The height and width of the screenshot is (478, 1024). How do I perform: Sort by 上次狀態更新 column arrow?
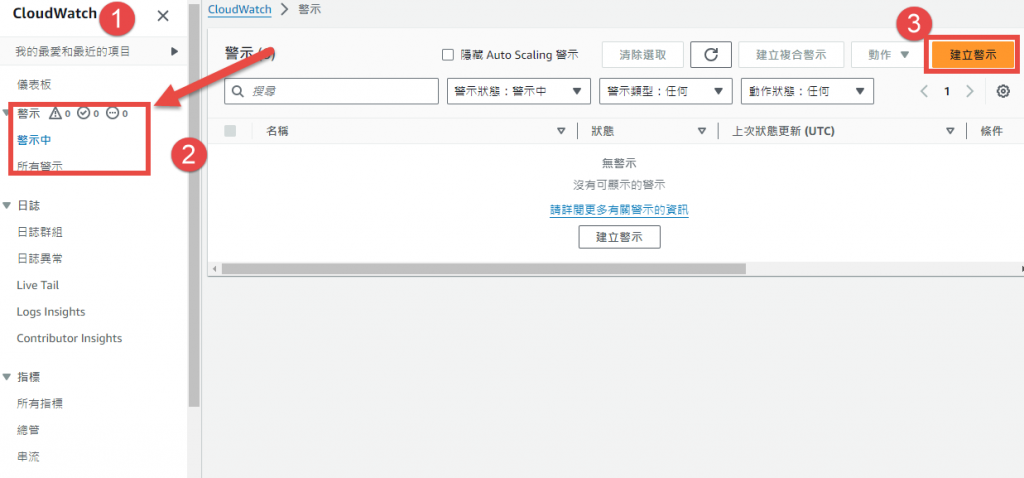point(950,131)
